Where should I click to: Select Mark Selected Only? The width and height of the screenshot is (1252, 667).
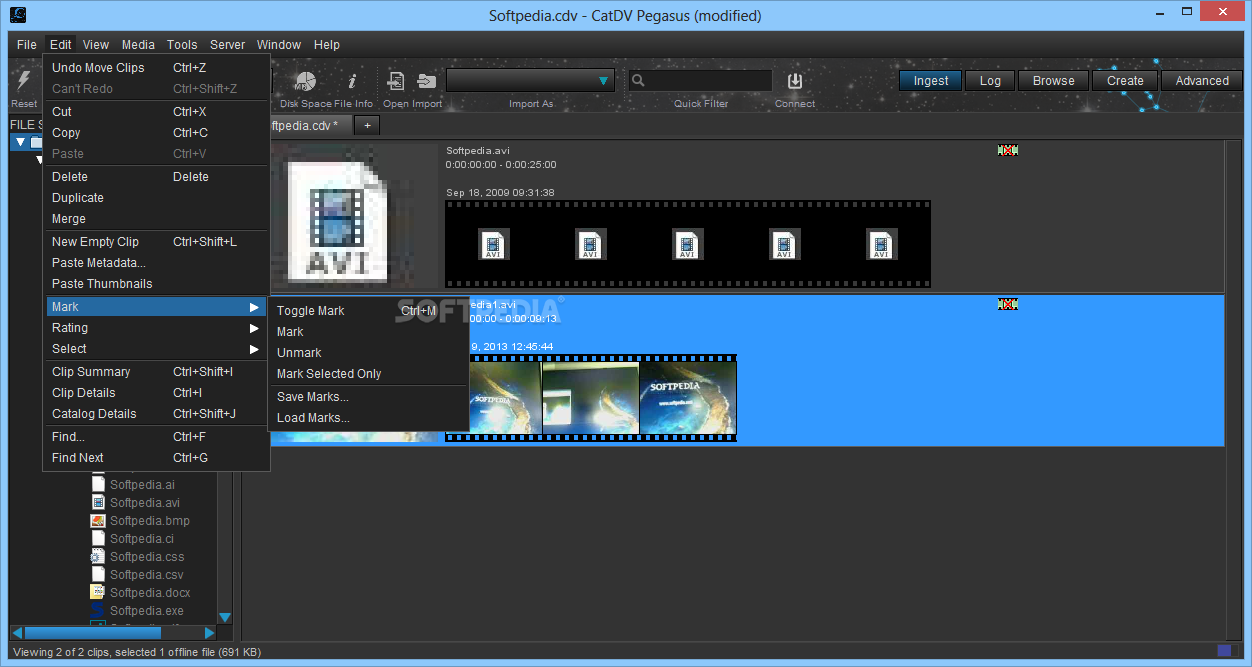coord(369,374)
